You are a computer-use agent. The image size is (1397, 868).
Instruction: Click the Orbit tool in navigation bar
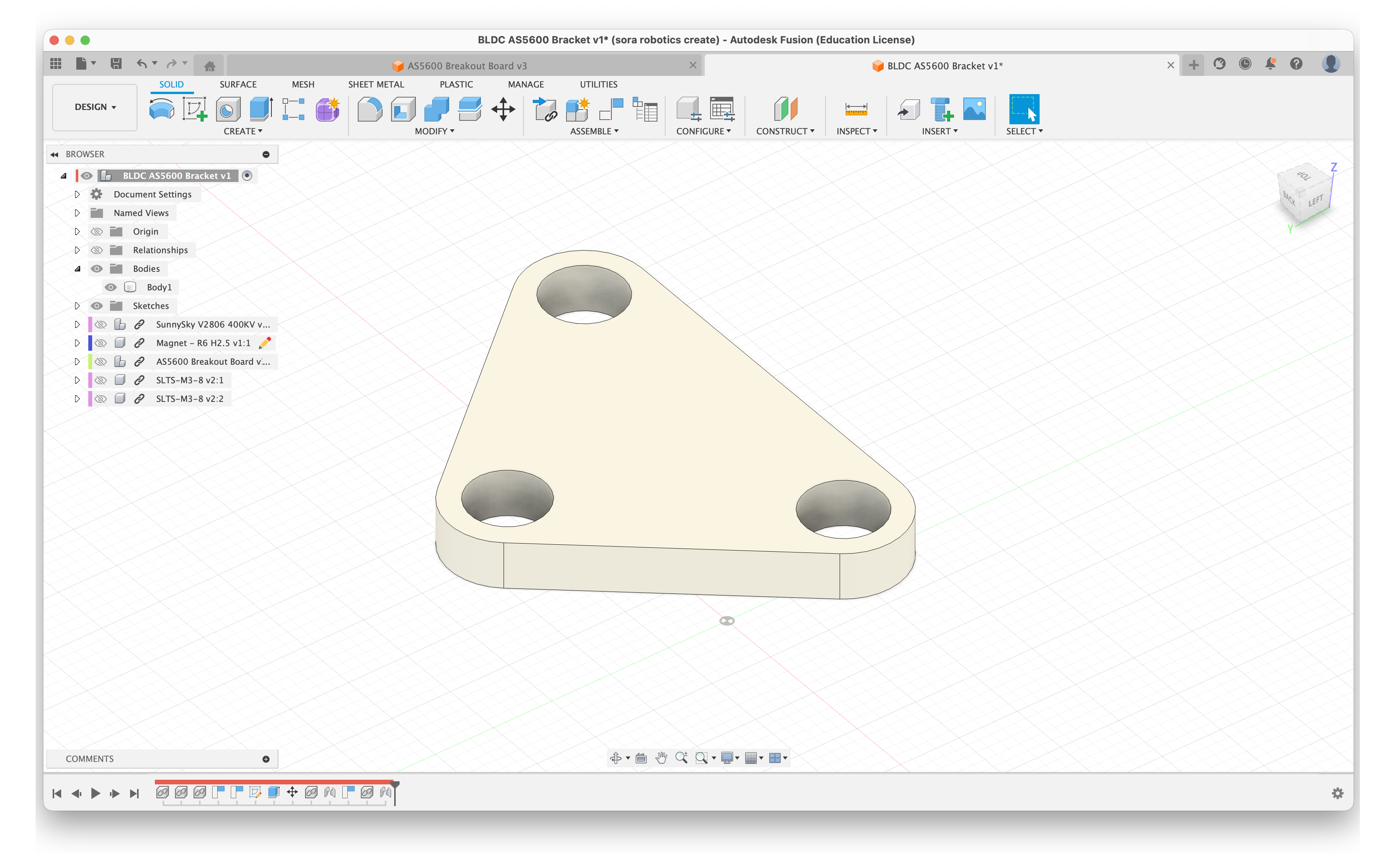coord(616,758)
